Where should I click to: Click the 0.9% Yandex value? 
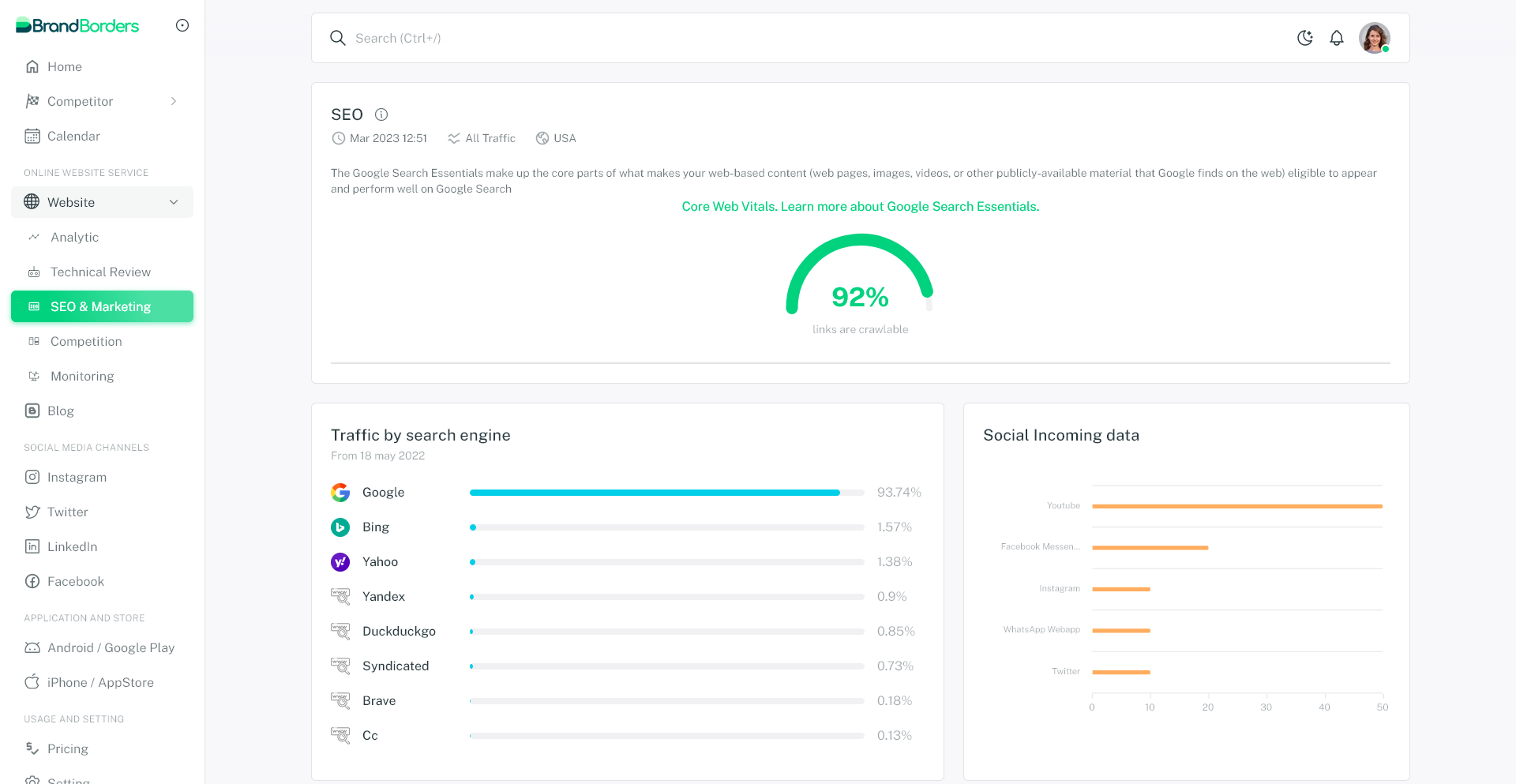(x=892, y=596)
